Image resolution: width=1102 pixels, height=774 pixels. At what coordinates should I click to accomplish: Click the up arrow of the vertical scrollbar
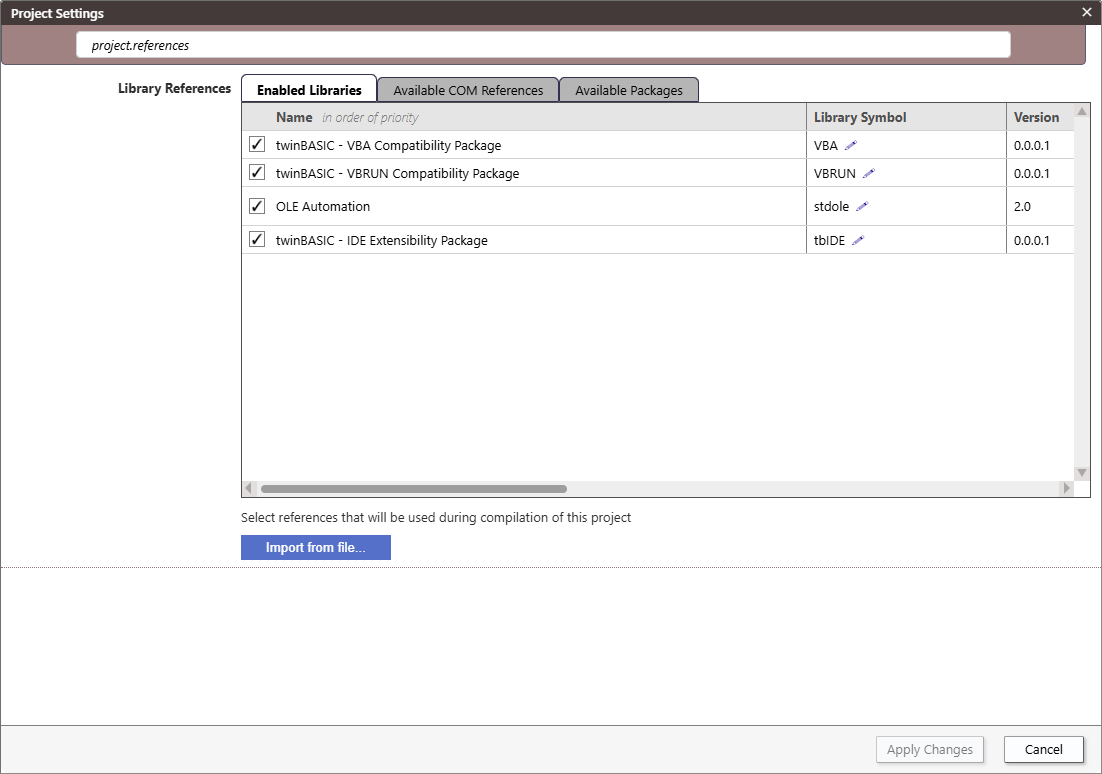coord(1081,110)
